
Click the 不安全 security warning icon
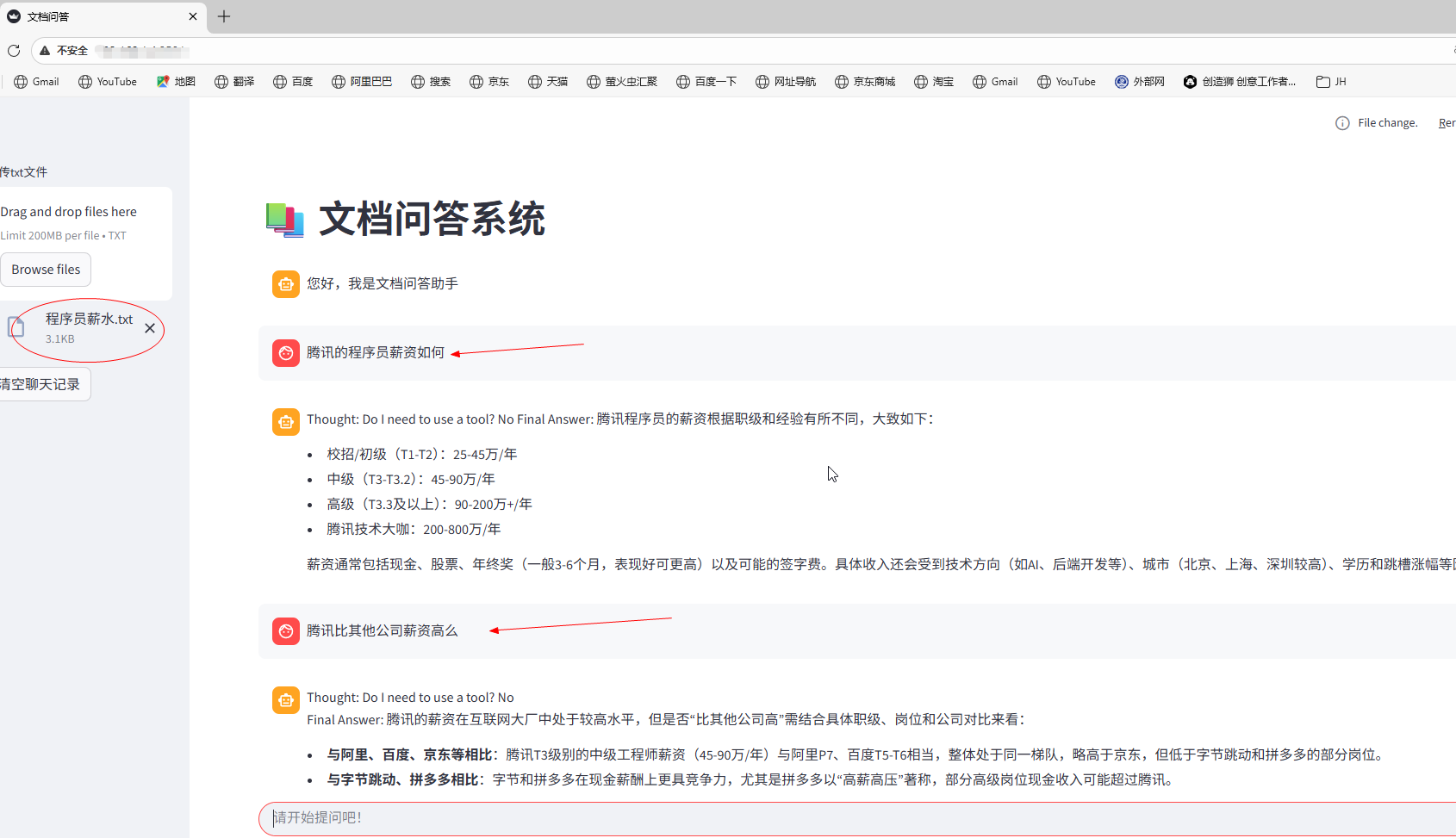click(45, 51)
